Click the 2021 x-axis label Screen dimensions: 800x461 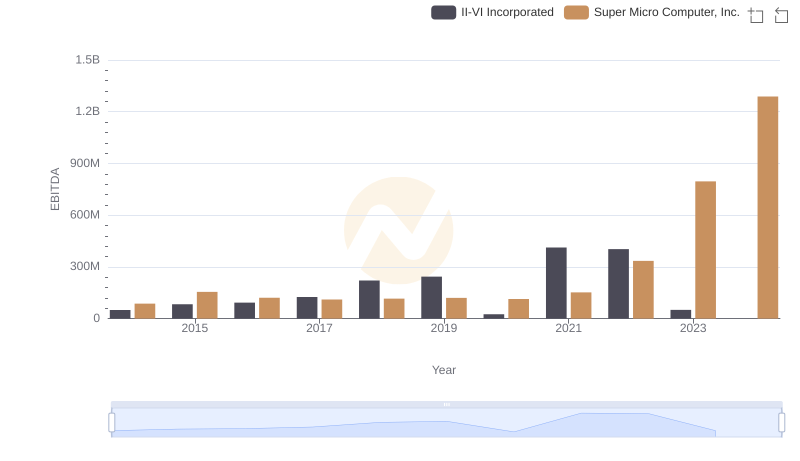[x=568, y=328]
